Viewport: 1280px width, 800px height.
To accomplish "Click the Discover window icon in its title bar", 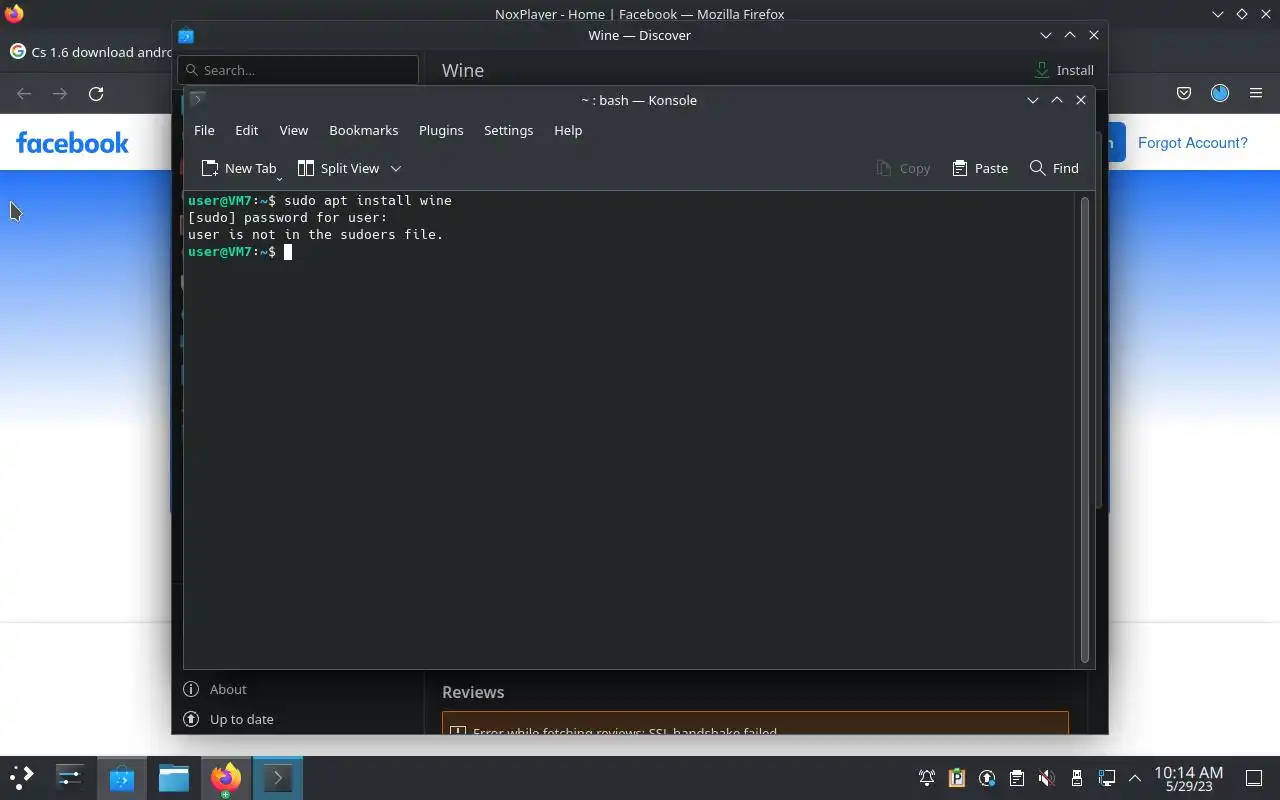I will [x=186, y=35].
